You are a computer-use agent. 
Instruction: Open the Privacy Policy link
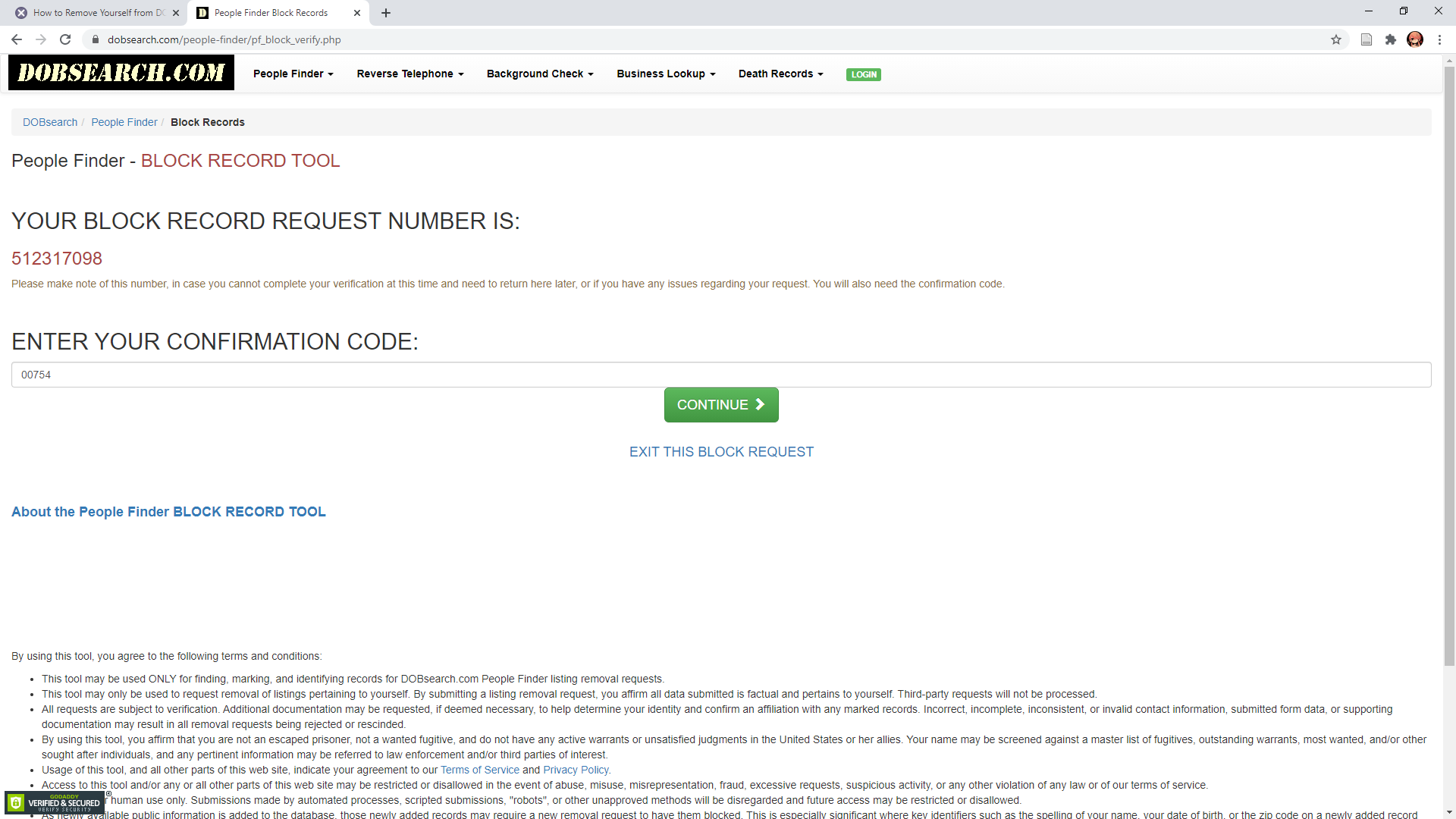(x=576, y=770)
